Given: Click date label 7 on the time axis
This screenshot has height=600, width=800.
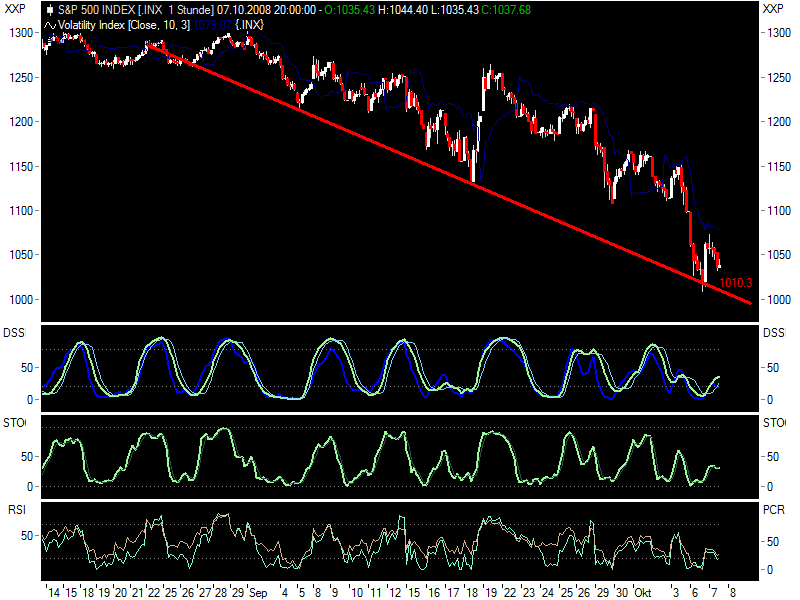Looking at the screenshot, I should 713,593.
